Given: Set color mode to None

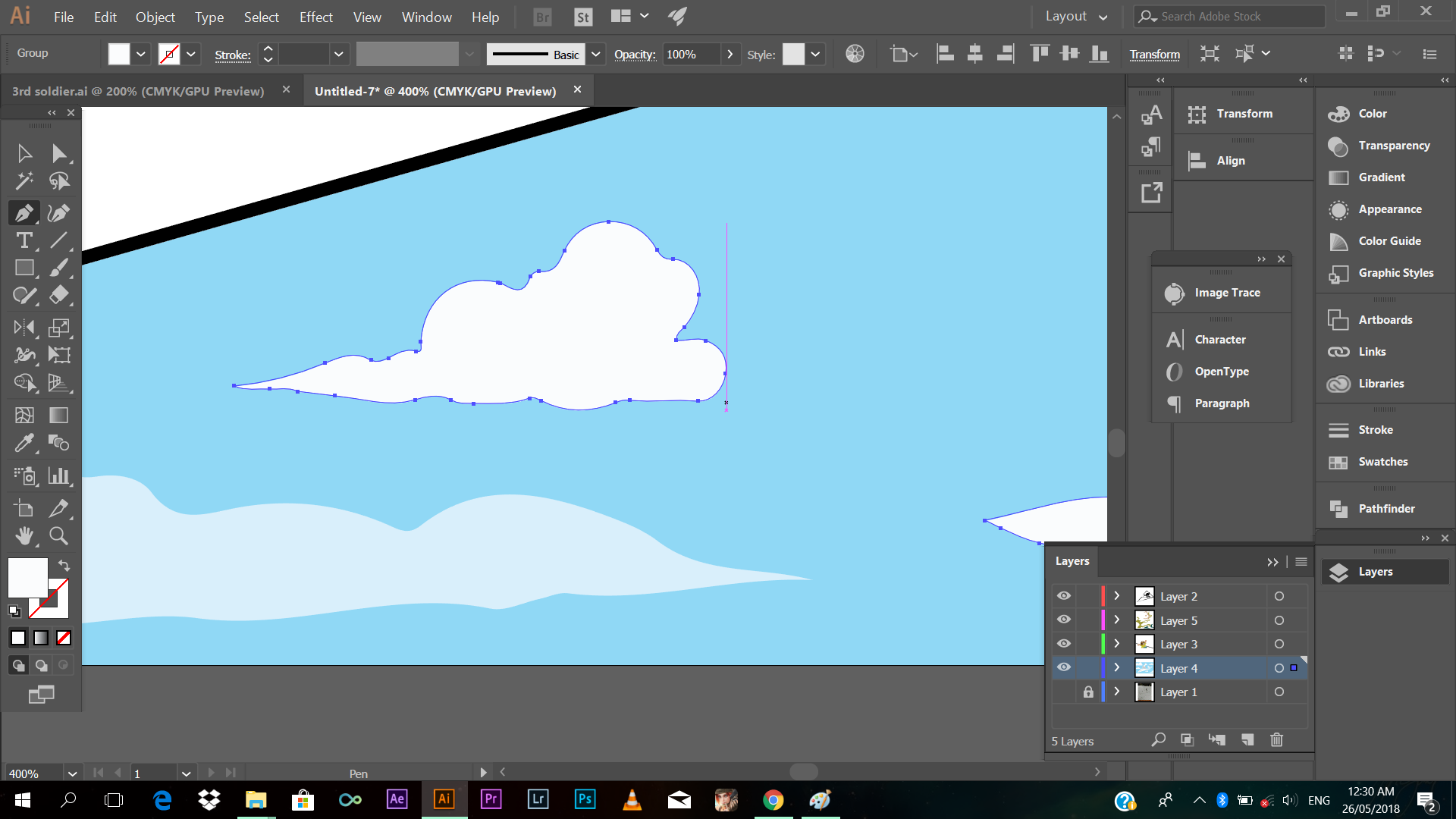Looking at the screenshot, I should [x=64, y=638].
